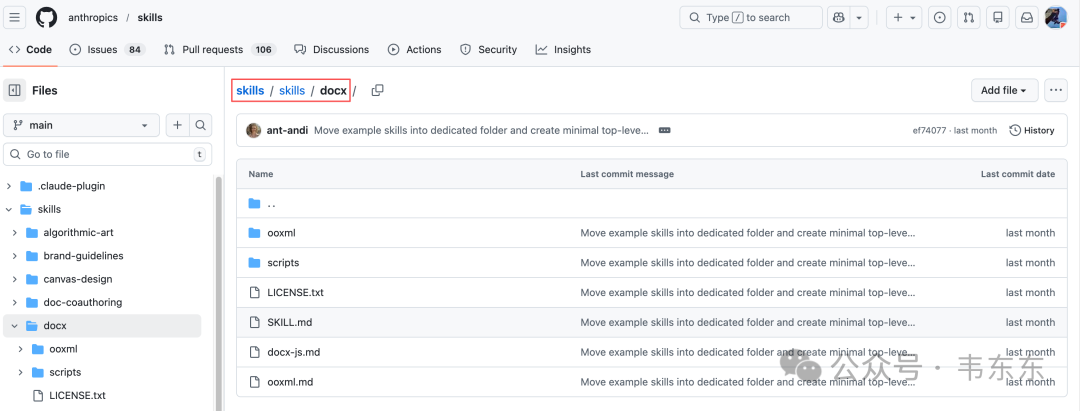
Task: Expand the ooxml subfolder chevron in tree
Action: (21, 349)
